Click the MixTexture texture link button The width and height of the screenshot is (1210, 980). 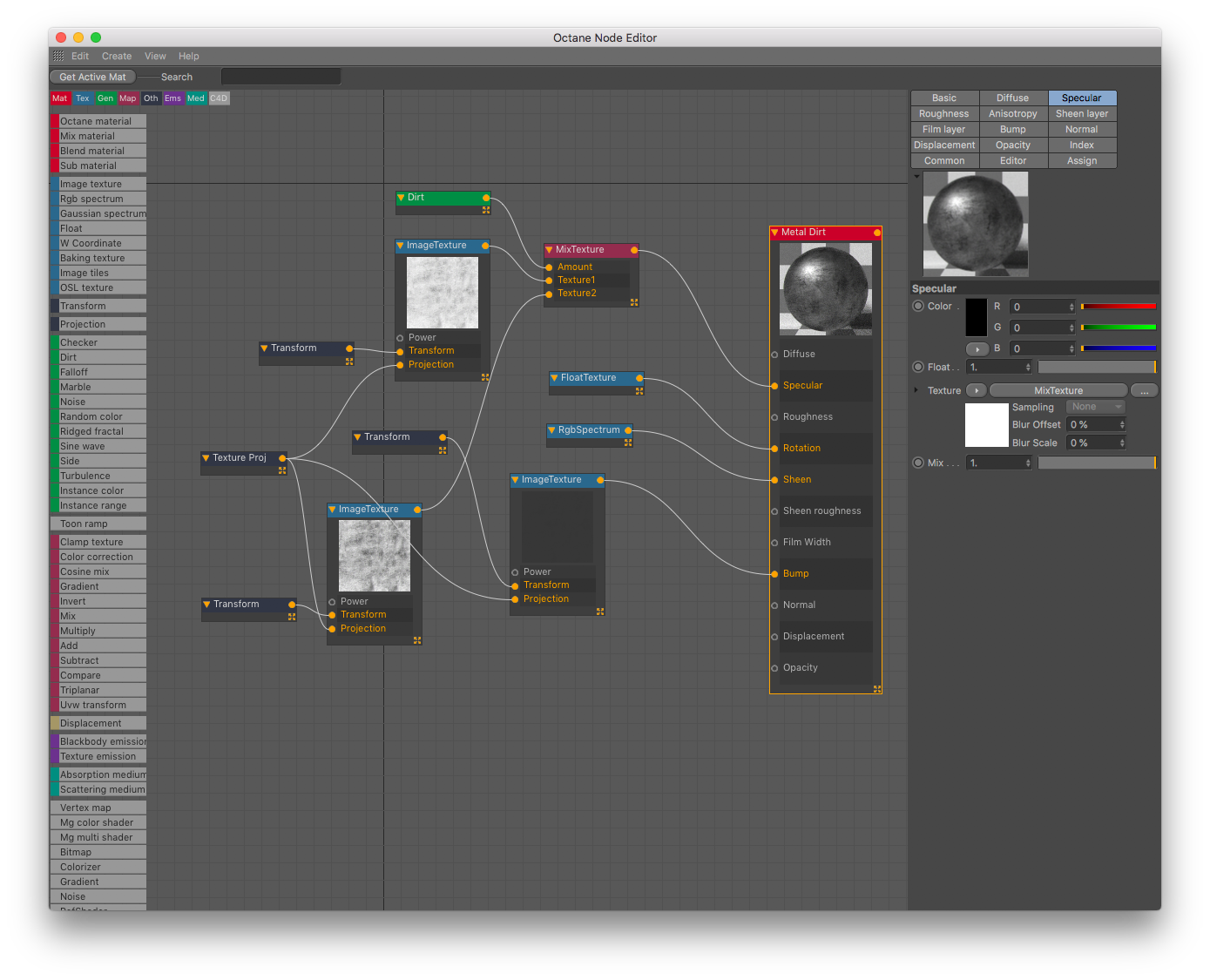(x=1058, y=390)
